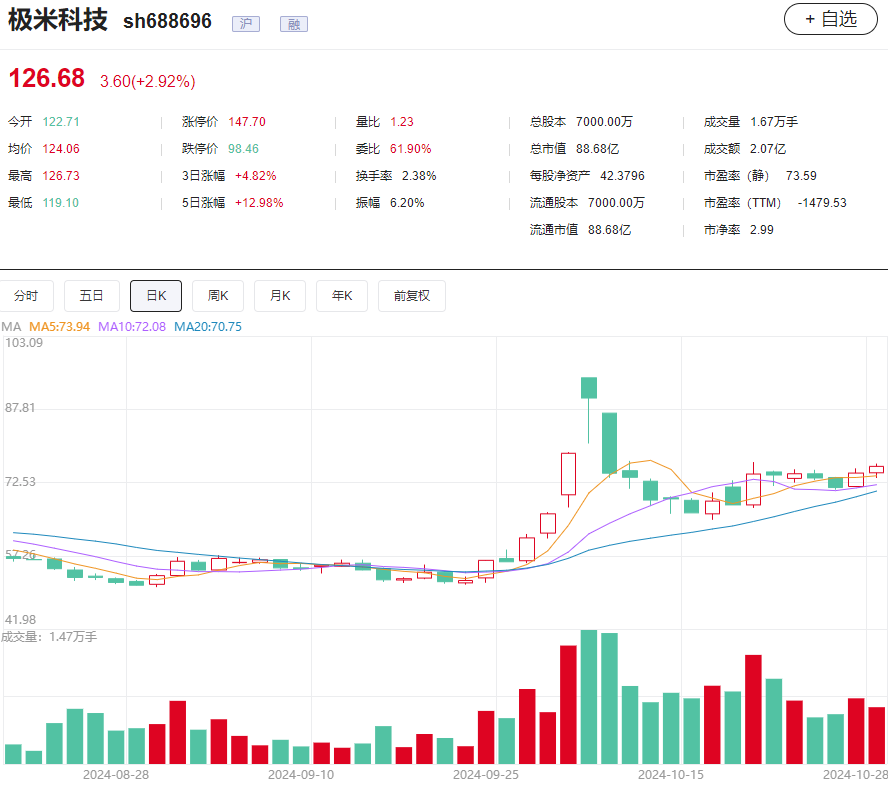Click the 市盈率(TTM) label
Screen dimensions: 895x788
[742, 203]
